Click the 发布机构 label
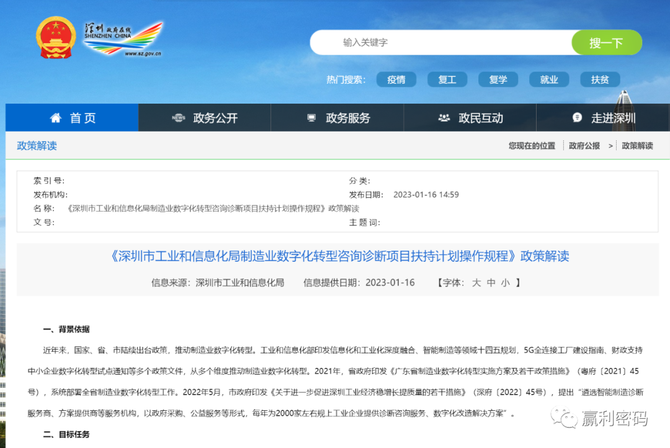This screenshot has width=670, height=448. (x=50, y=195)
